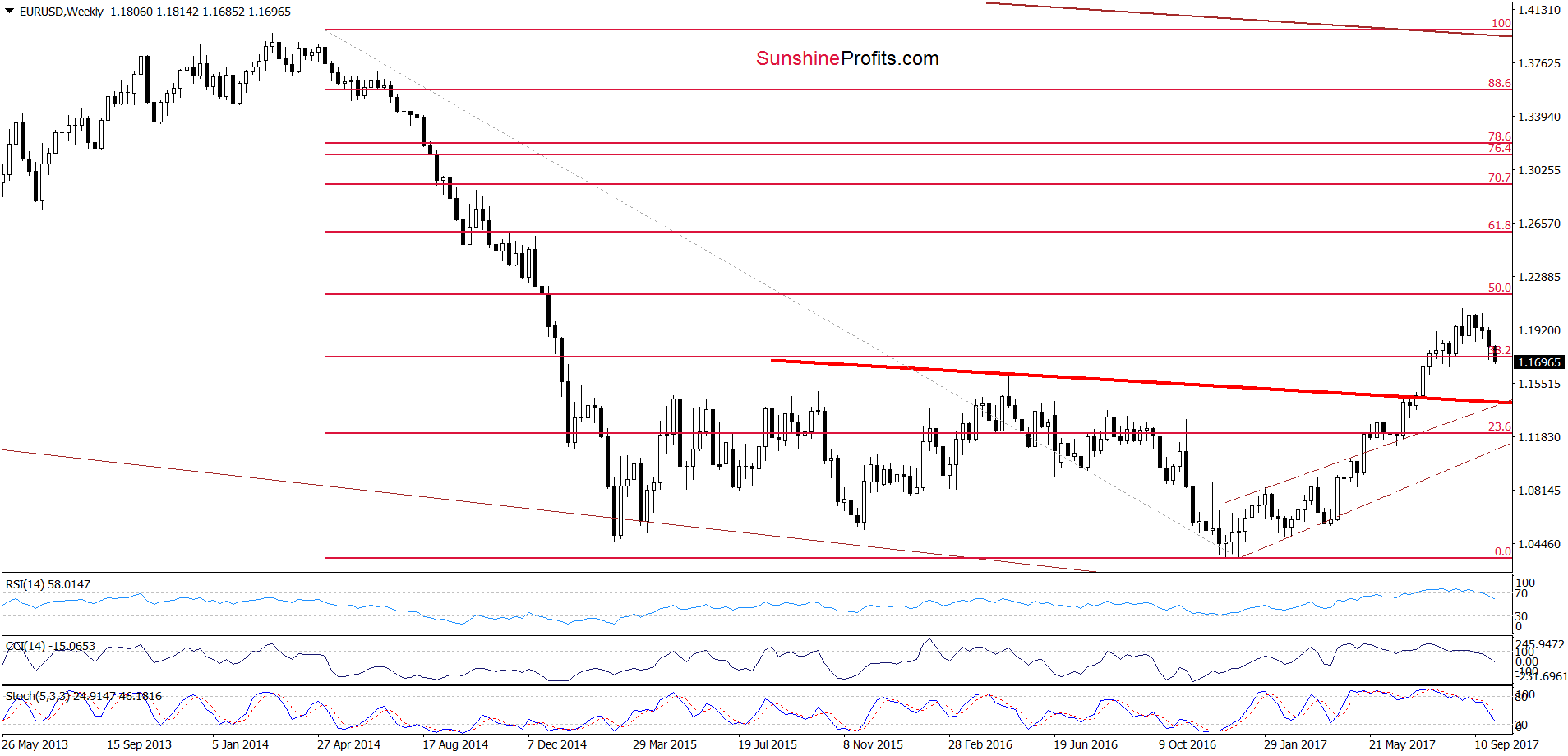Select the Stoch(5,3,3) indicator label
1568x756 pixels.
coord(84,696)
